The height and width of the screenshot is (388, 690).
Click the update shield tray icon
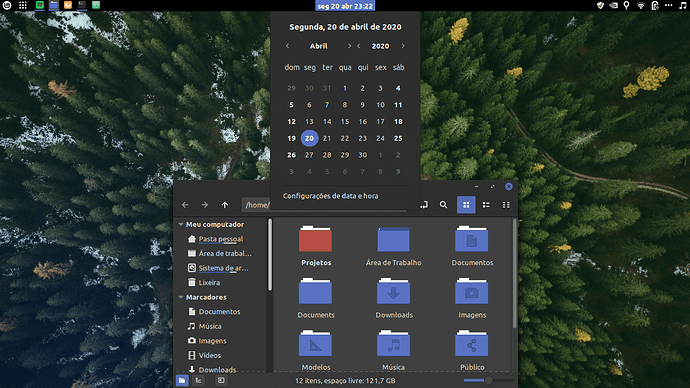pos(600,5)
